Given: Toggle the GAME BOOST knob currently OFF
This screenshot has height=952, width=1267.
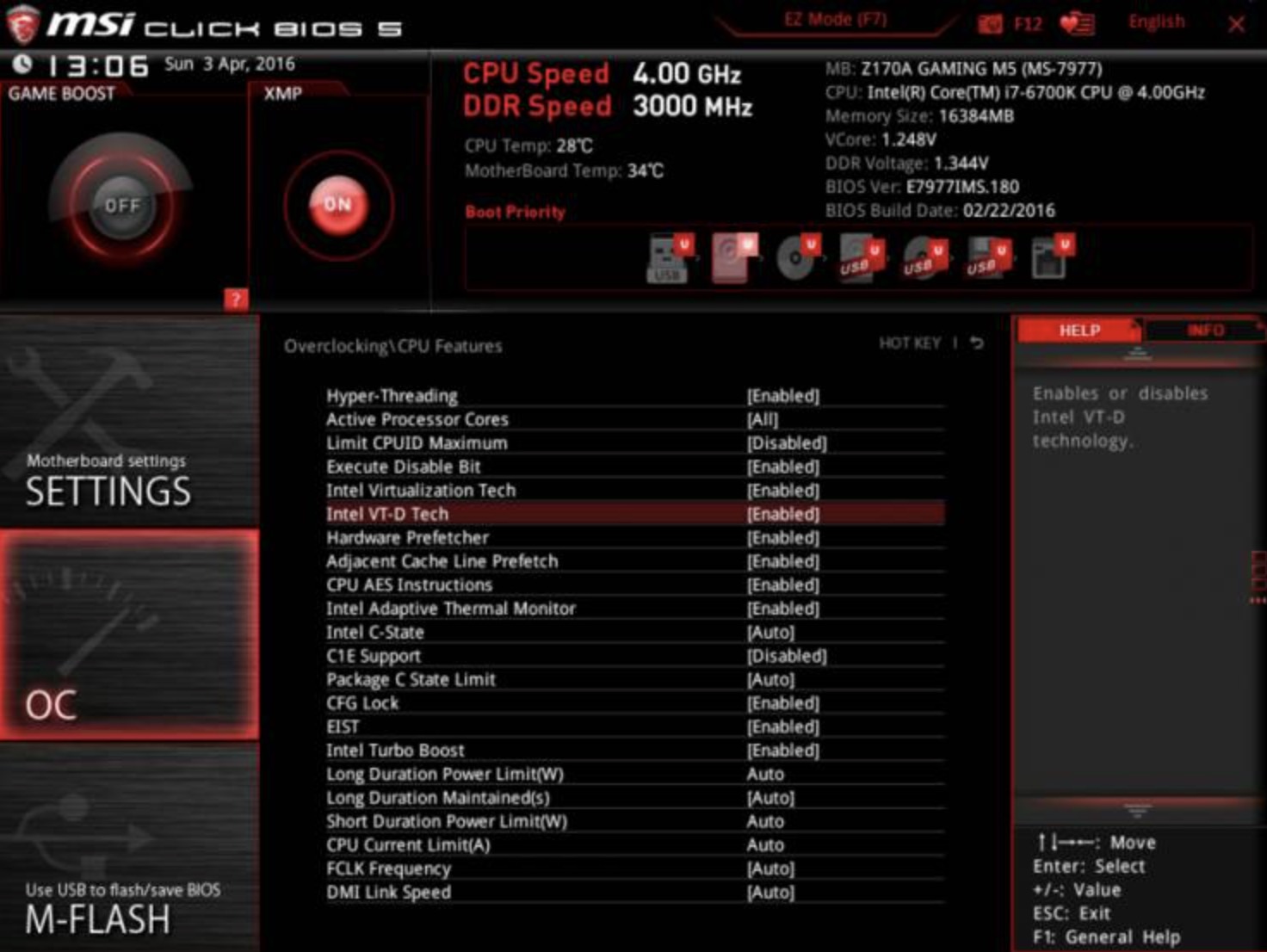Looking at the screenshot, I should (121, 205).
